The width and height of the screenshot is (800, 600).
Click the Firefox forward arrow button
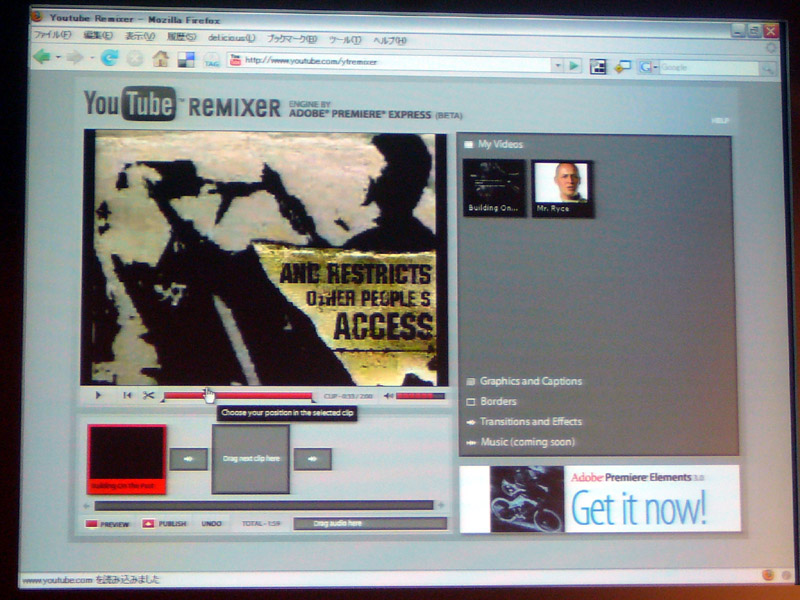coord(75,58)
